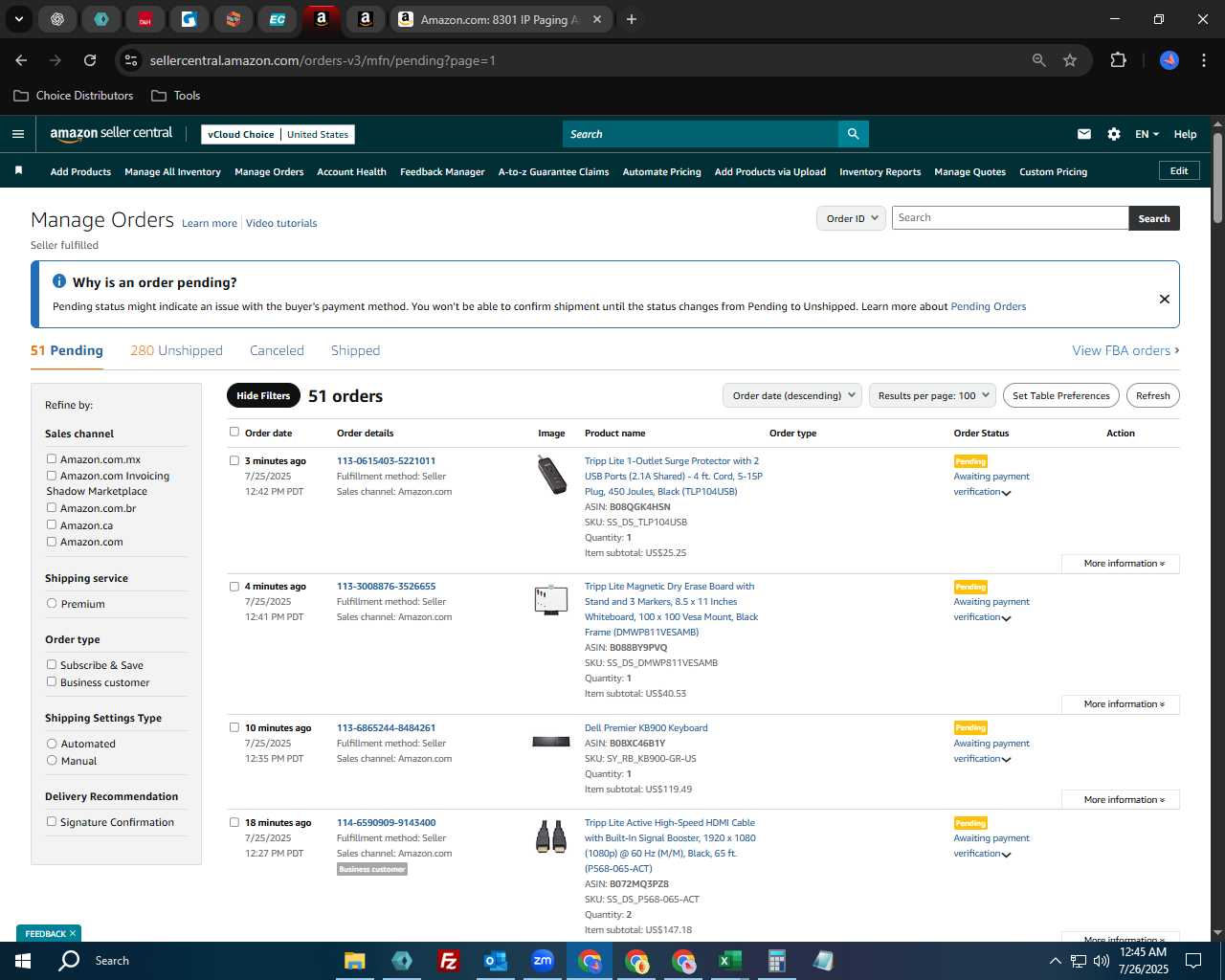Open new browser tab with plus
Screen dimensions: 1225x980
tap(632, 19)
